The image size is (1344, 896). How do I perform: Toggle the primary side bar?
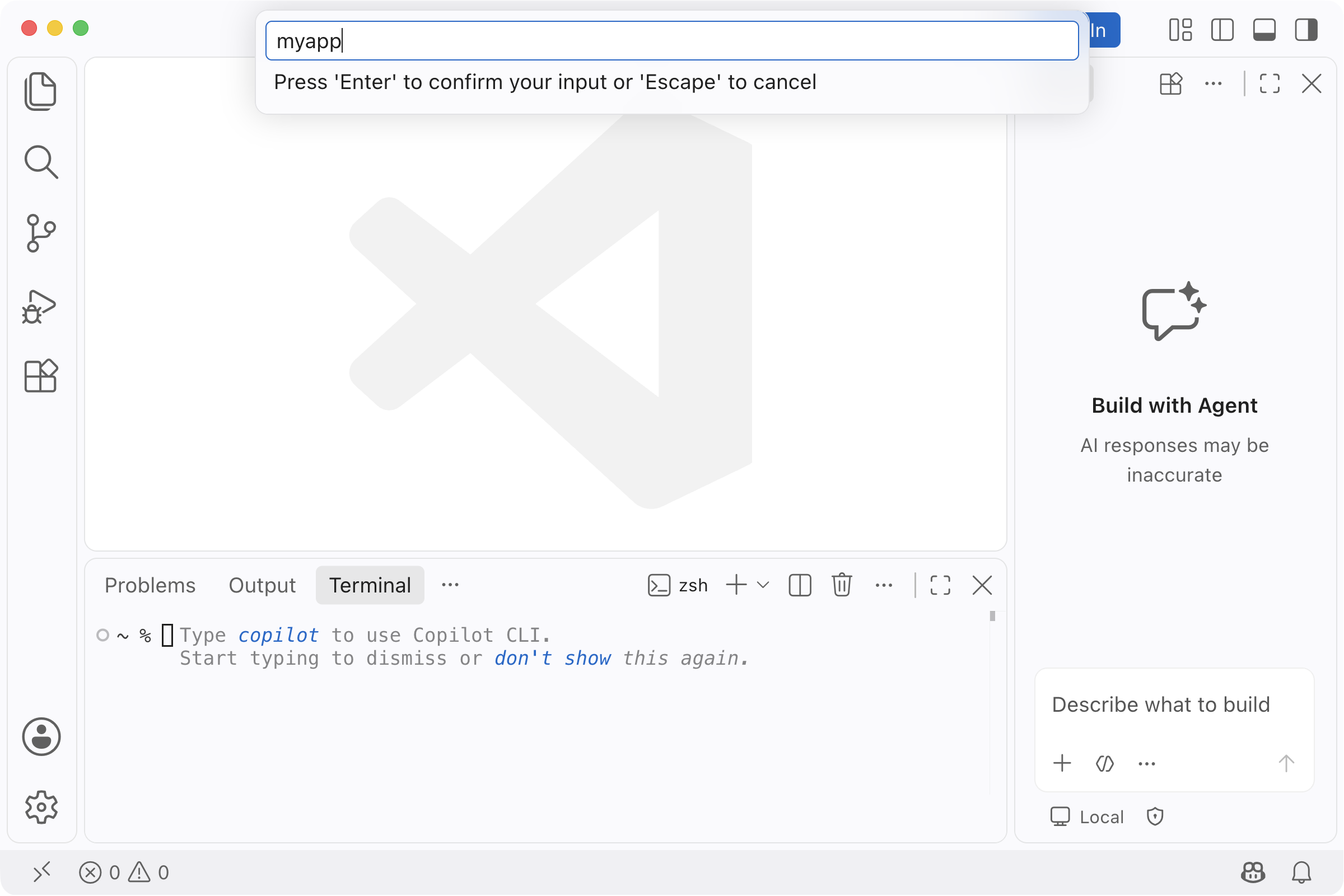[1222, 30]
